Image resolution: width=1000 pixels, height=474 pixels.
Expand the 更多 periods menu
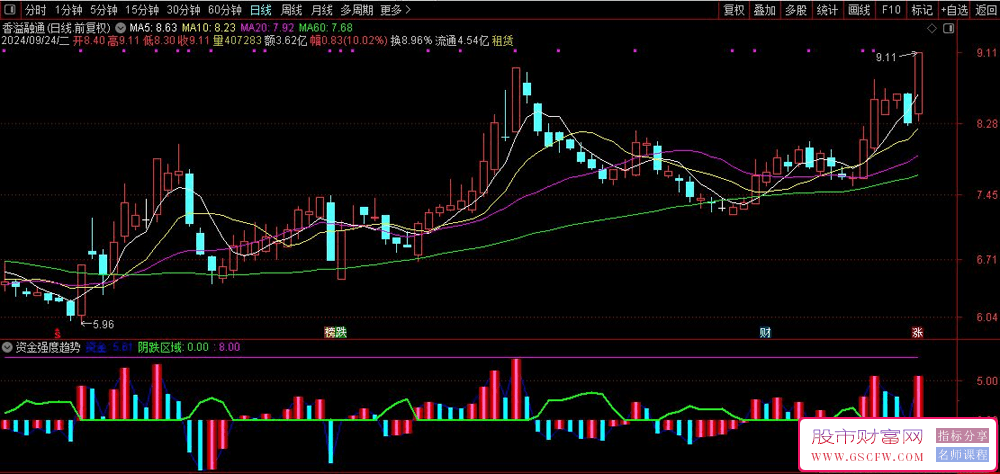pyautogui.click(x=395, y=10)
